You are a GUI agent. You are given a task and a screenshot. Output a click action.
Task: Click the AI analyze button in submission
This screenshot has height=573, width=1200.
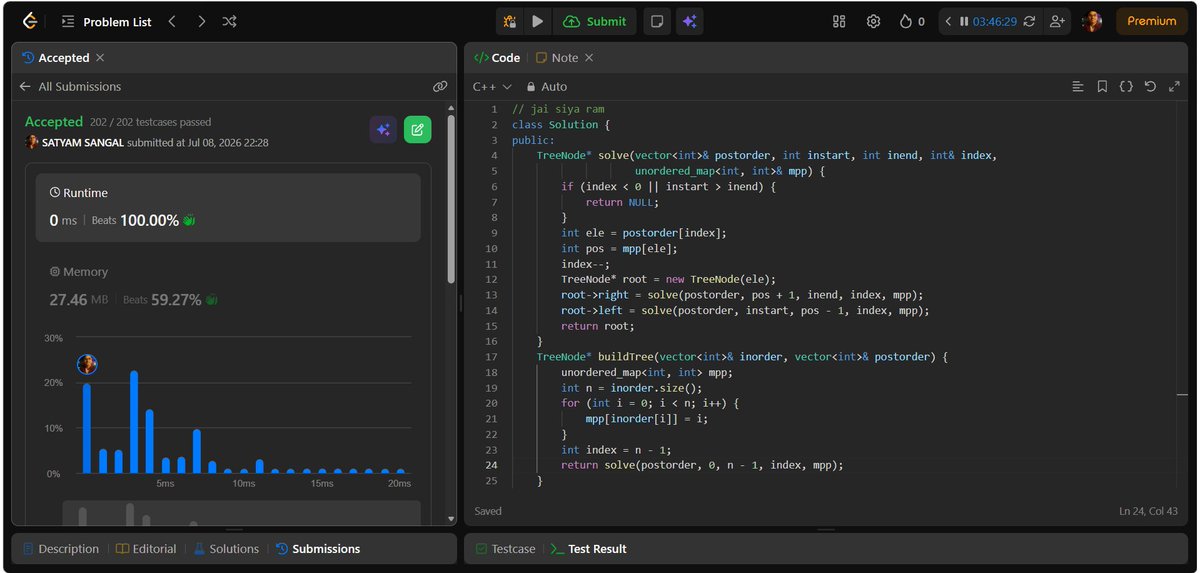point(383,129)
